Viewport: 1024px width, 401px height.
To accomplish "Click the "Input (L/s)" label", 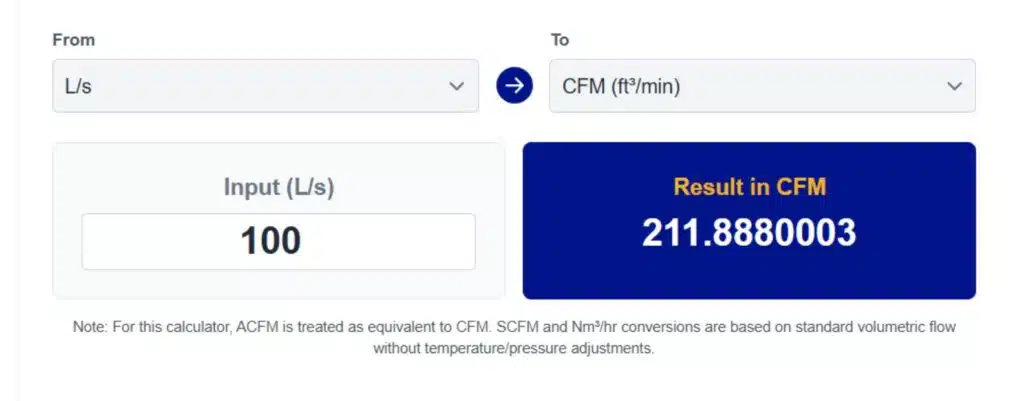I will pyautogui.click(x=279, y=187).
